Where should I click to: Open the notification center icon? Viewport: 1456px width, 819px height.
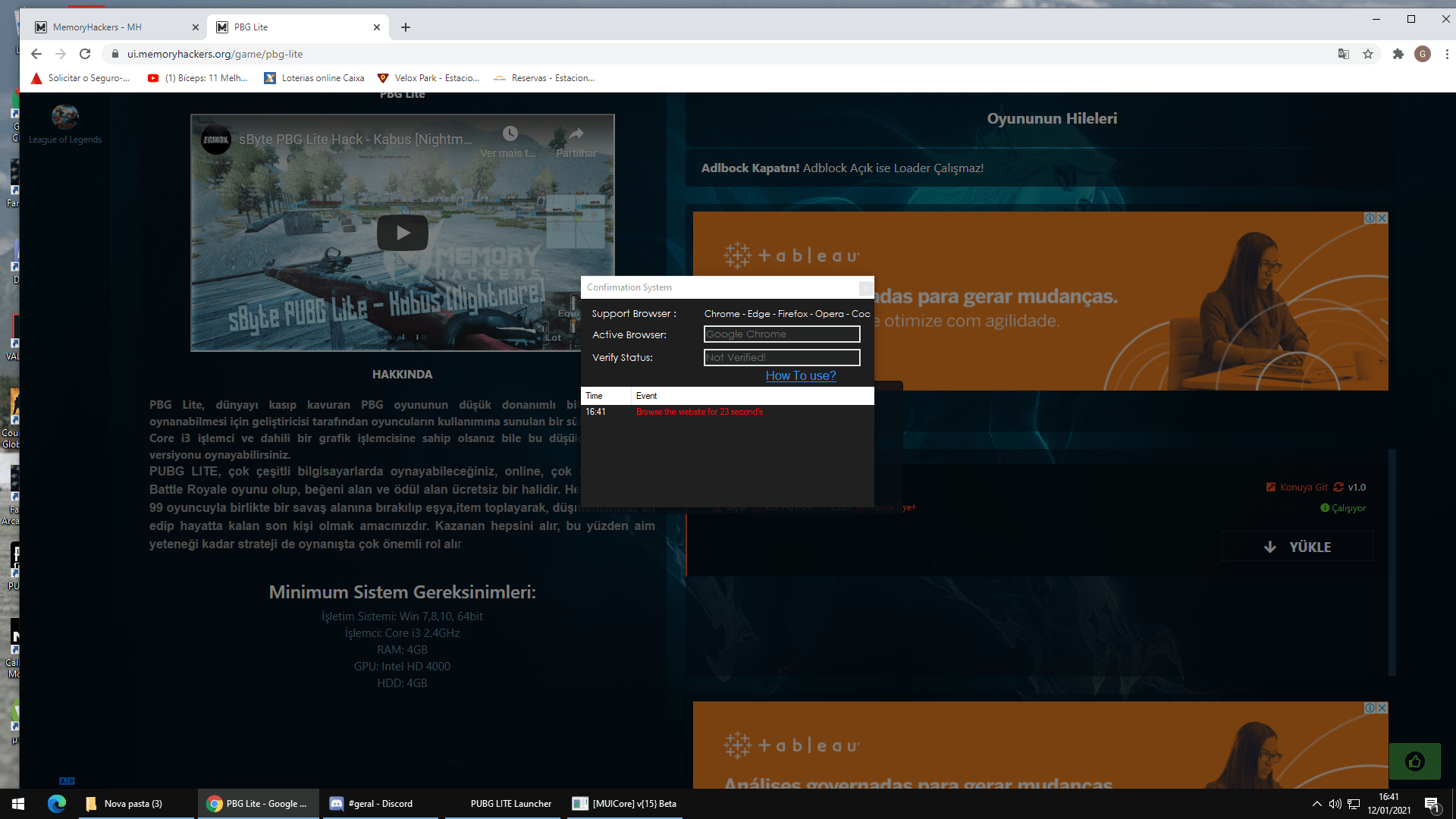pyautogui.click(x=1432, y=804)
